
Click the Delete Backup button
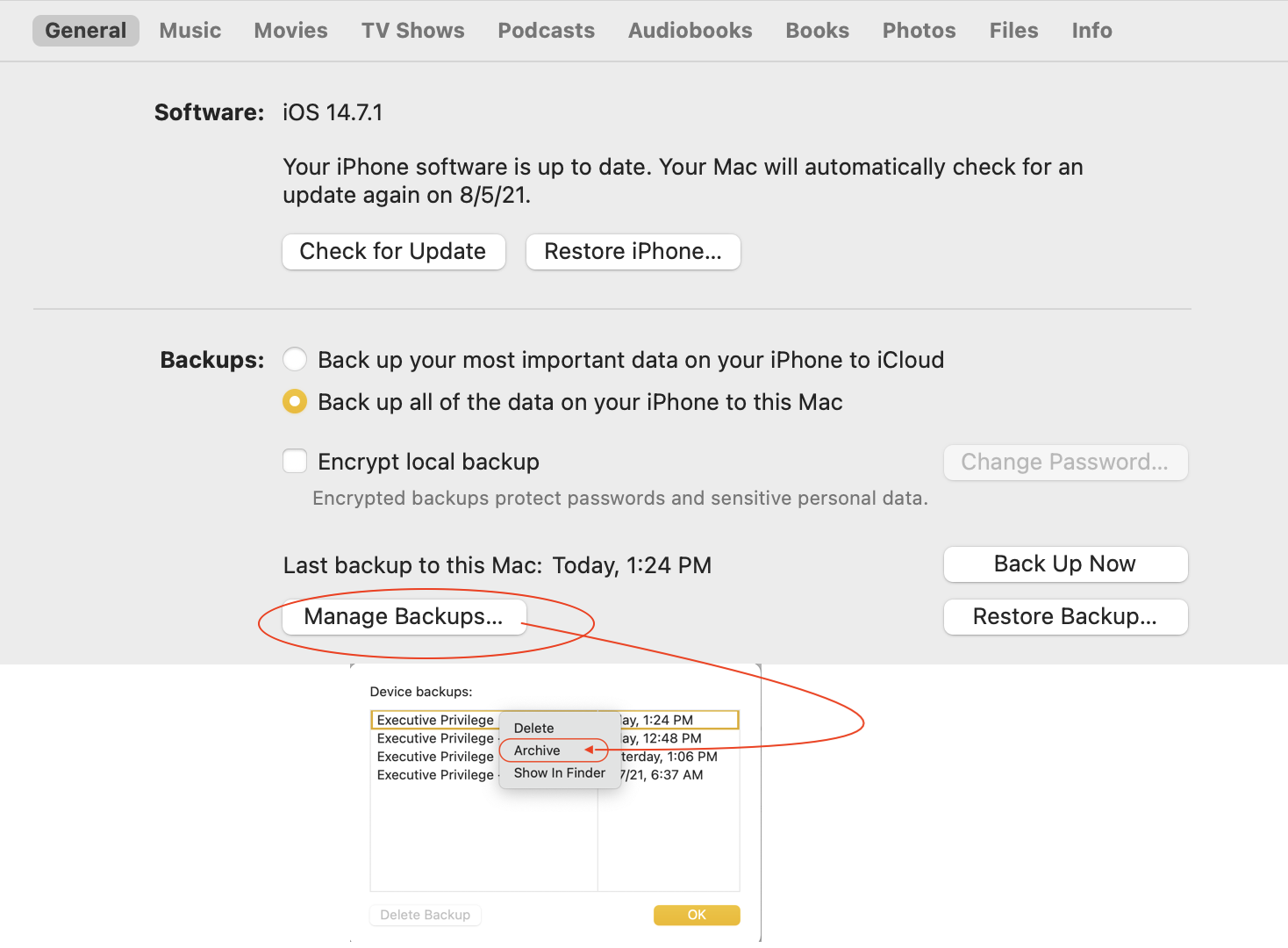426,915
